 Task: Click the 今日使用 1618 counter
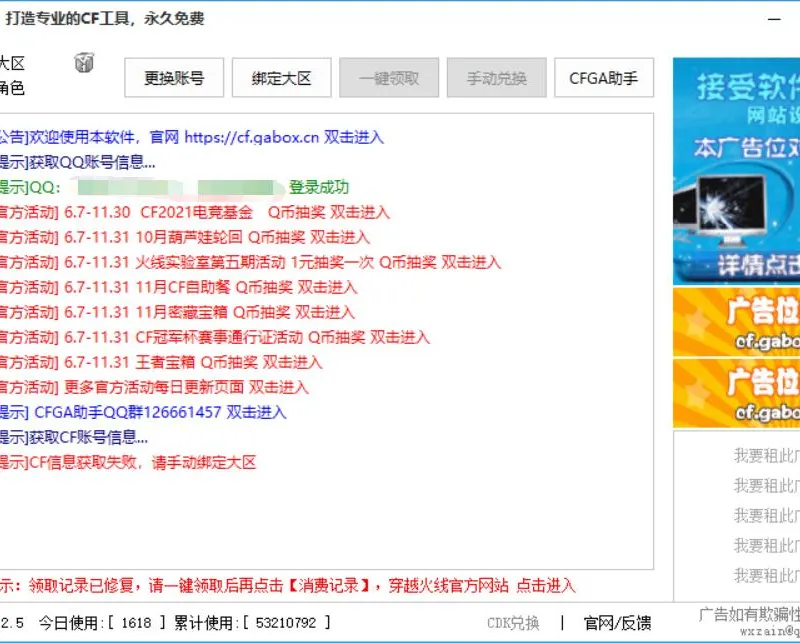pos(102,623)
